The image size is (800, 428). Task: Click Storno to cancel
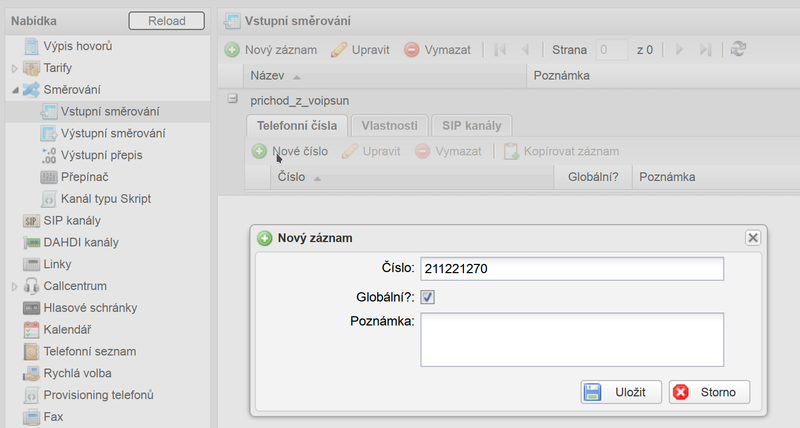coord(709,392)
